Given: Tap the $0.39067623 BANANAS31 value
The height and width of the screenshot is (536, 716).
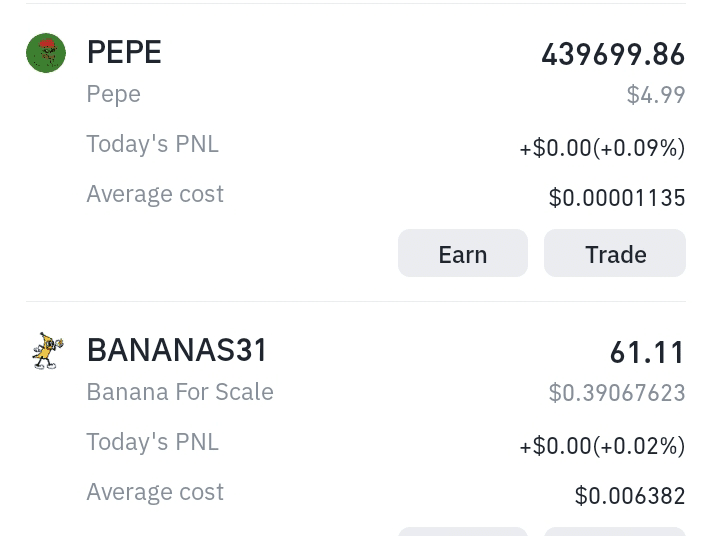Looking at the screenshot, I should coord(617,393).
